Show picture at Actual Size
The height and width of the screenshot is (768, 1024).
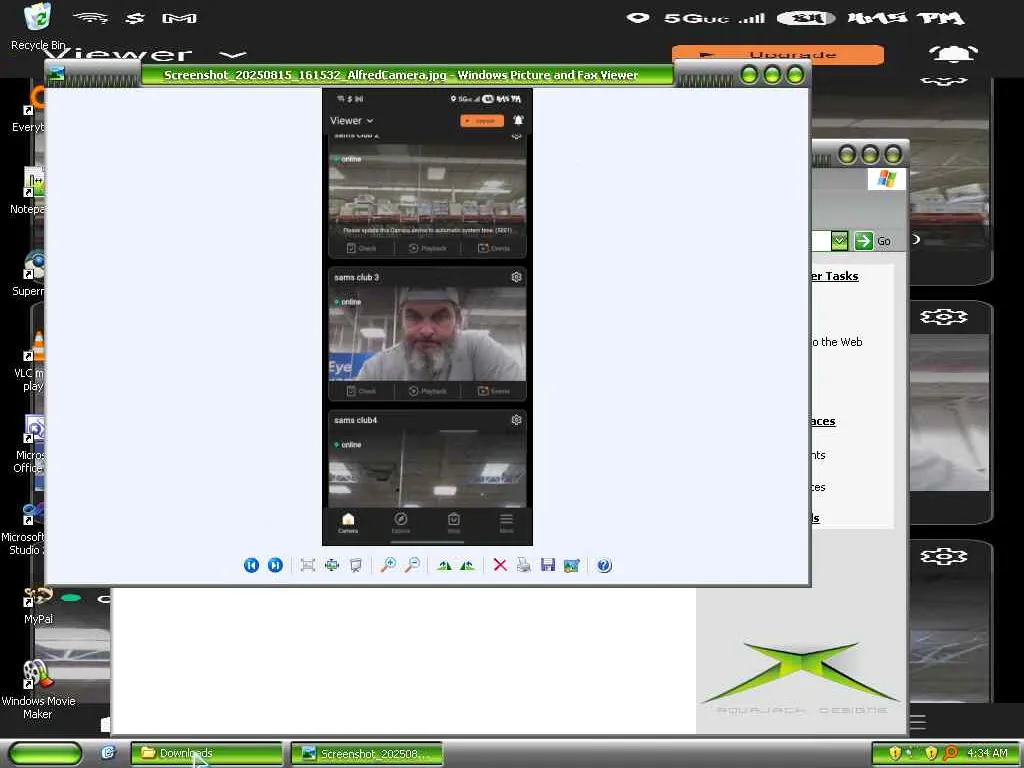click(x=332, y=565)
